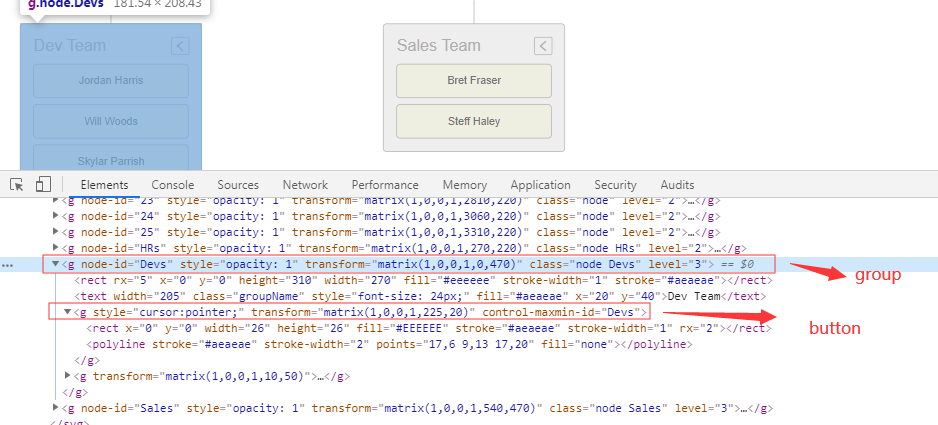
Task: Select the polyline element row
Action: click(x=389, y=344)
